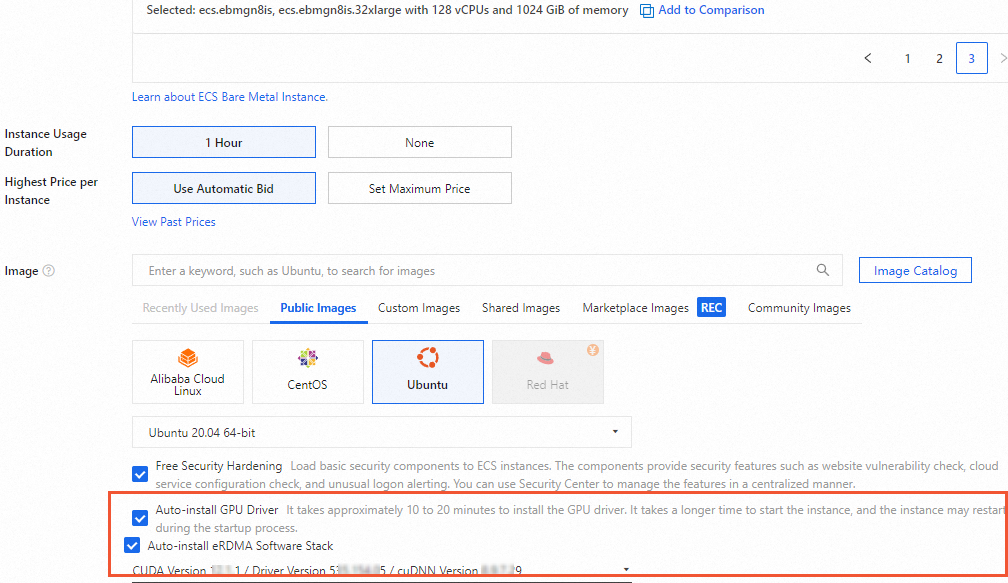Click the previous page chevron

pos(868,58)
